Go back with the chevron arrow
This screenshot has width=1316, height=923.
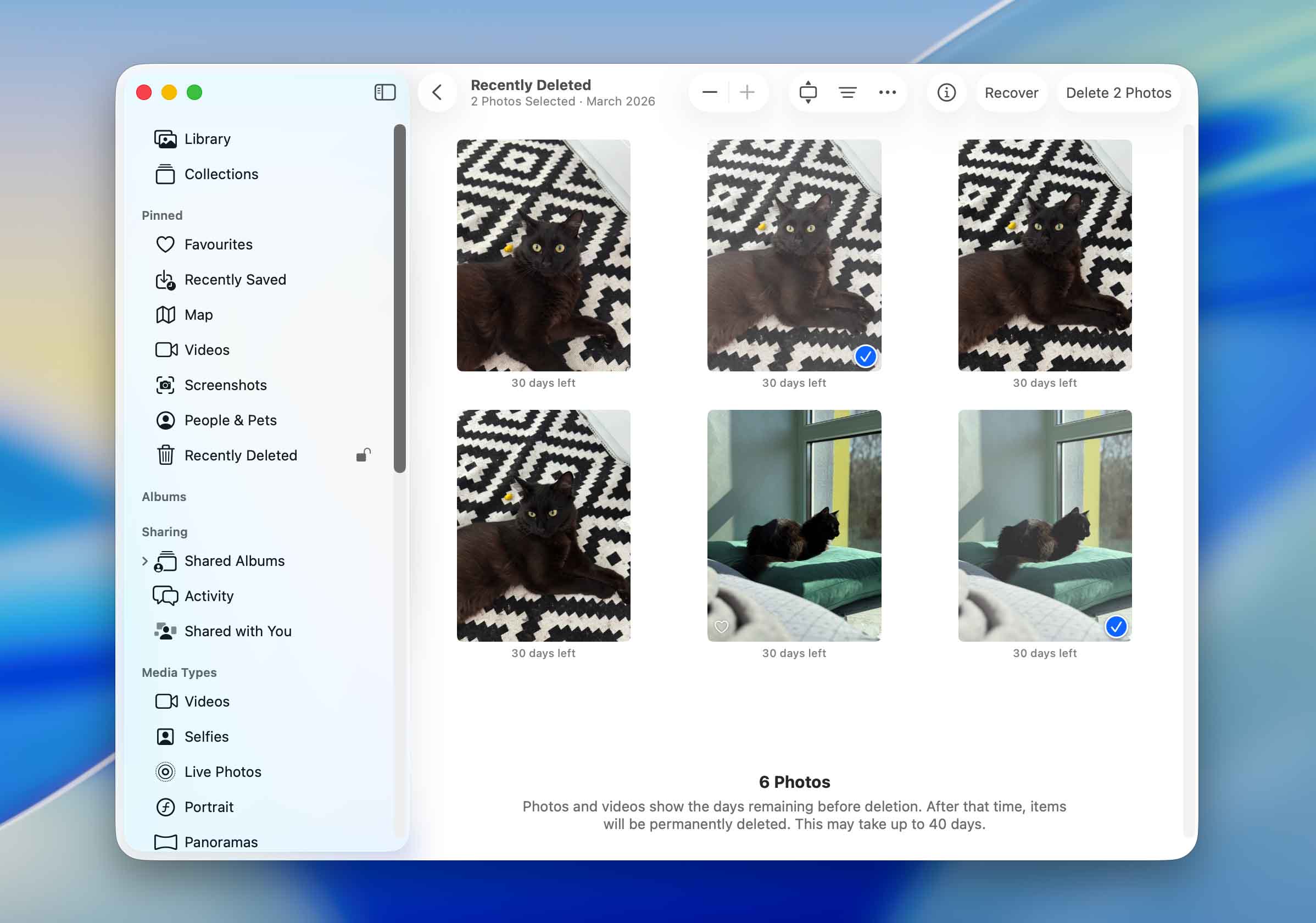point(437,92)
